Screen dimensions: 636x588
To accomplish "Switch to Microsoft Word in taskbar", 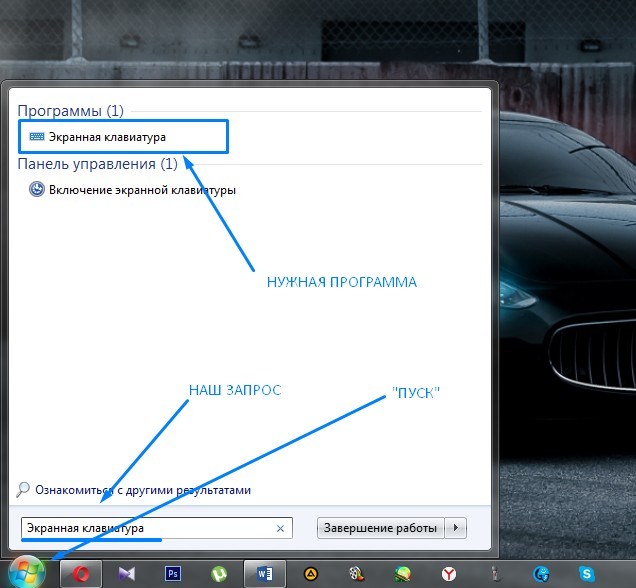I will click(x=265, y=574).
